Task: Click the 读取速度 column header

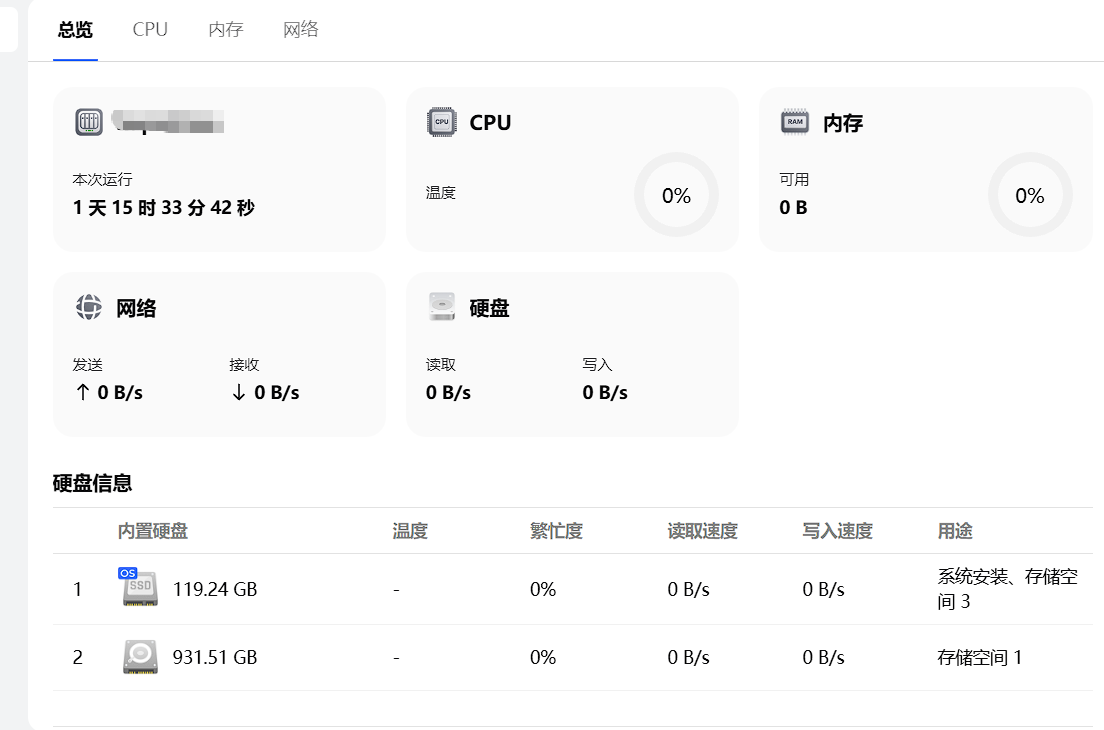Action: coord(702,531)
